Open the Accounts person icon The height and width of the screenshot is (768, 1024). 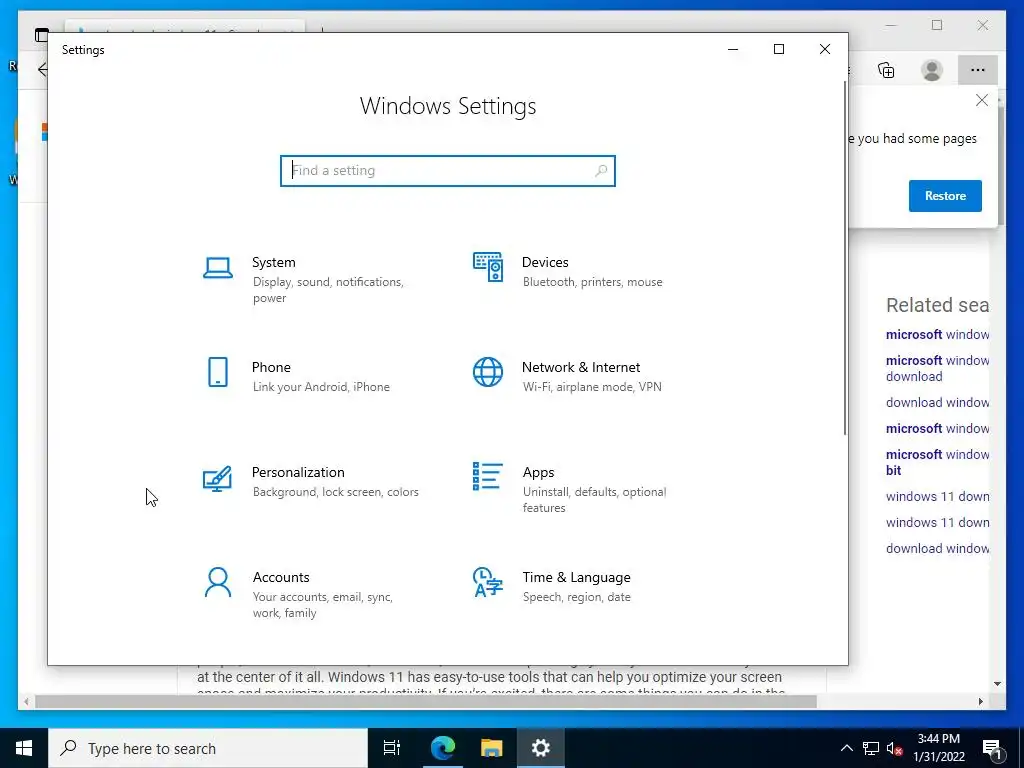[217, 583]
